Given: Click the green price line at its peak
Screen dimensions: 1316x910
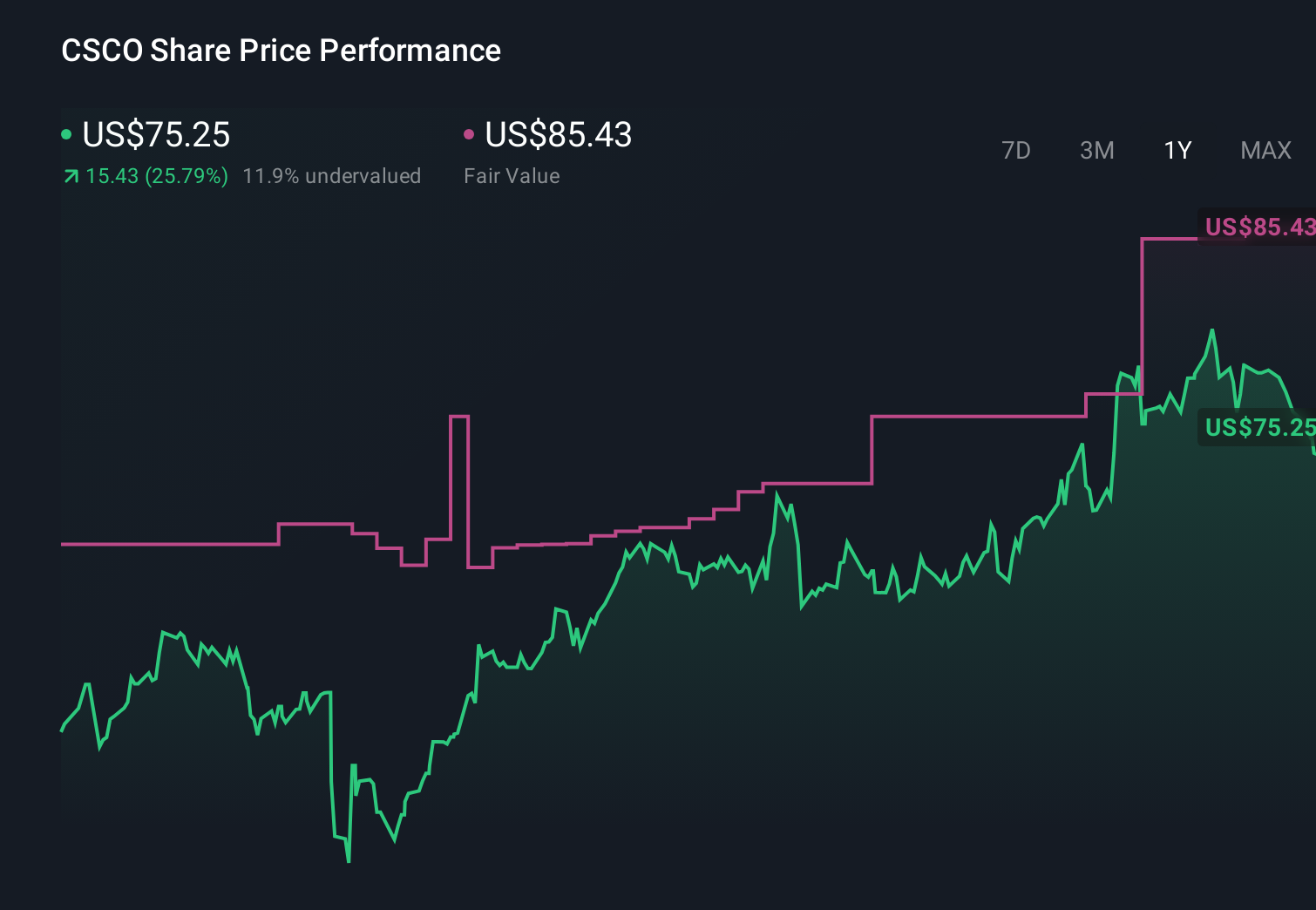Looking at the screenshot, I should [x=1212, y=333].
